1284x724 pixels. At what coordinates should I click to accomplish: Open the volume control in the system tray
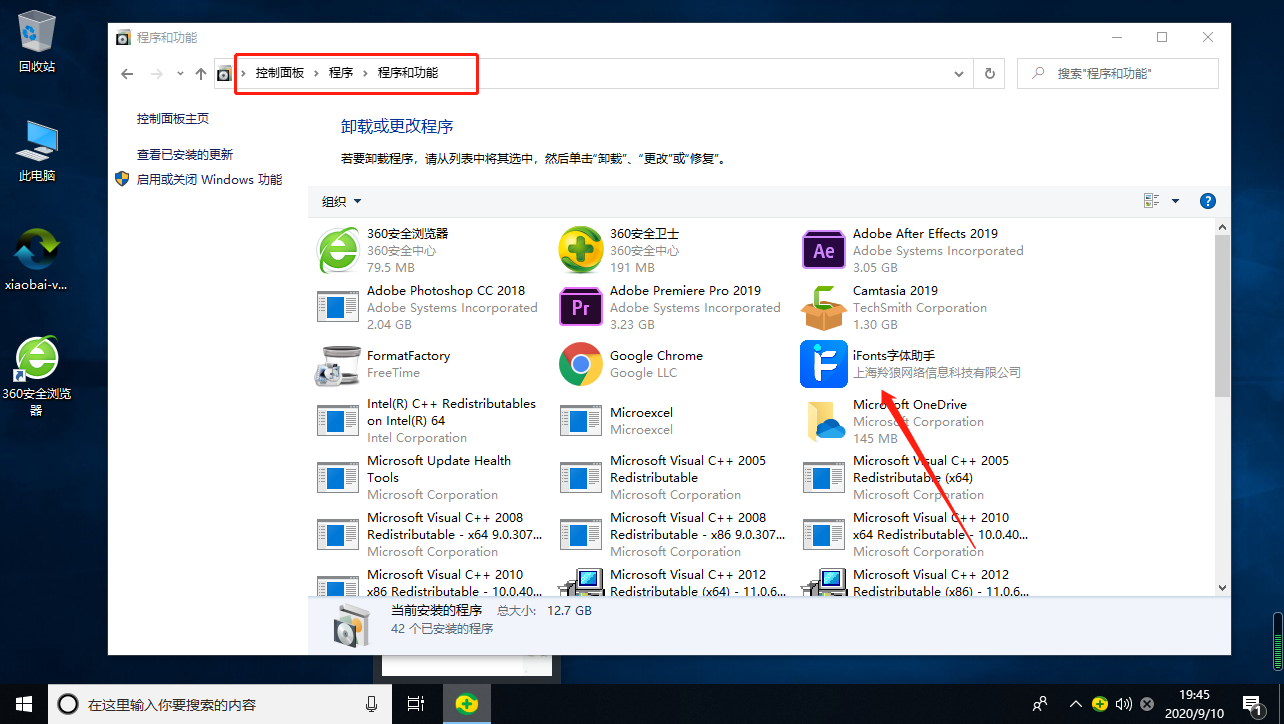1123,704
